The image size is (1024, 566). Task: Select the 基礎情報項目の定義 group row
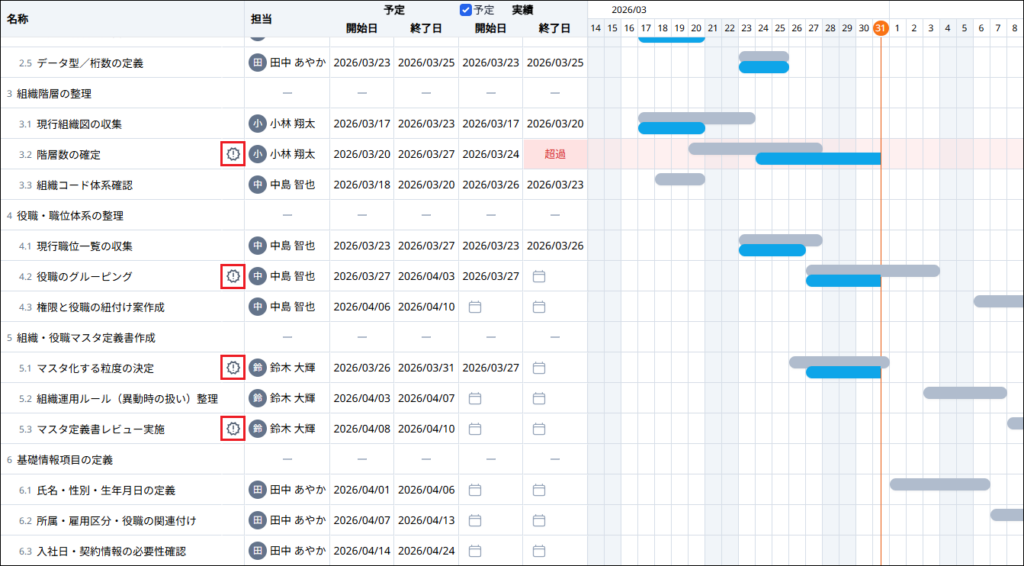[x=65, y=460]
